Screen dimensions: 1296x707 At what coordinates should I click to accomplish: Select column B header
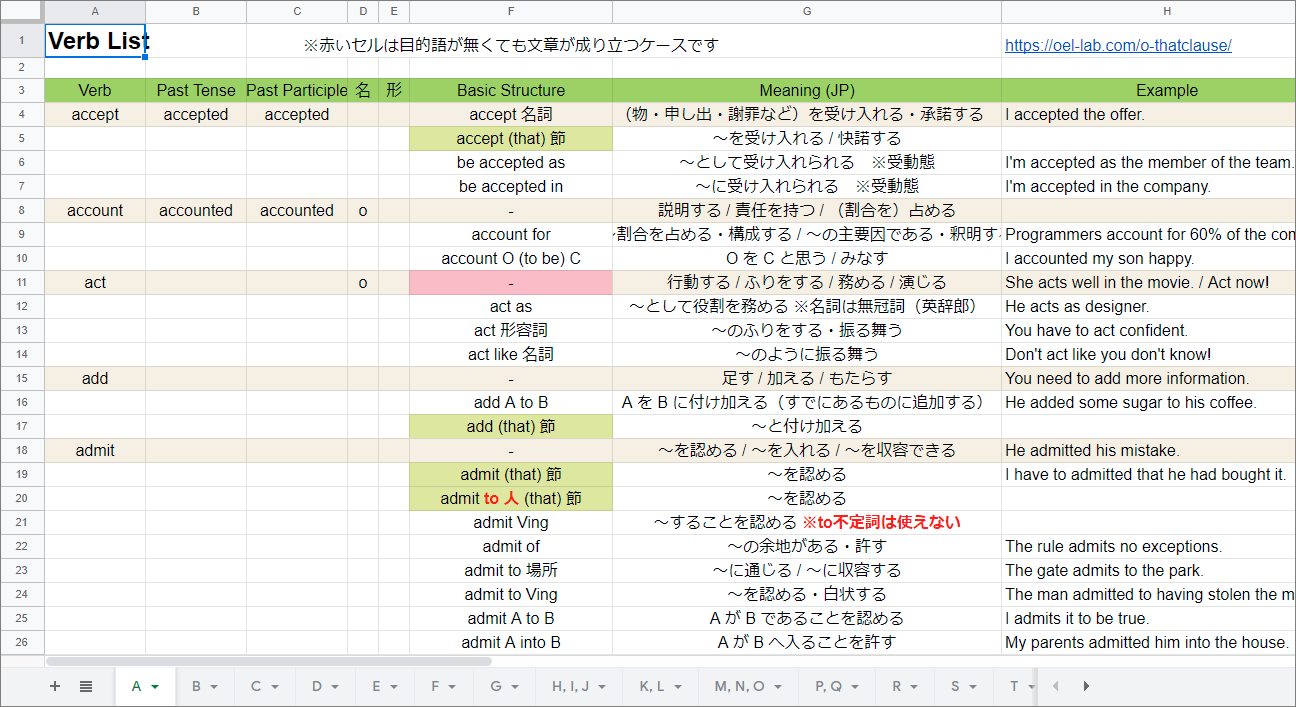point(196,11)
